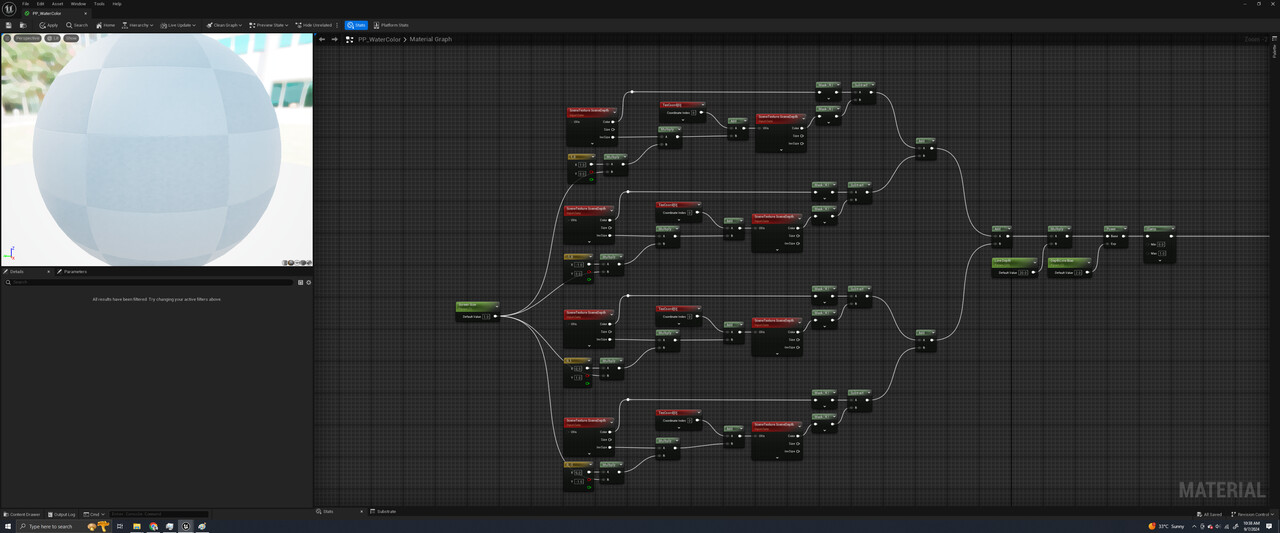Open the Lit view mode dropdown

(53, 38)
